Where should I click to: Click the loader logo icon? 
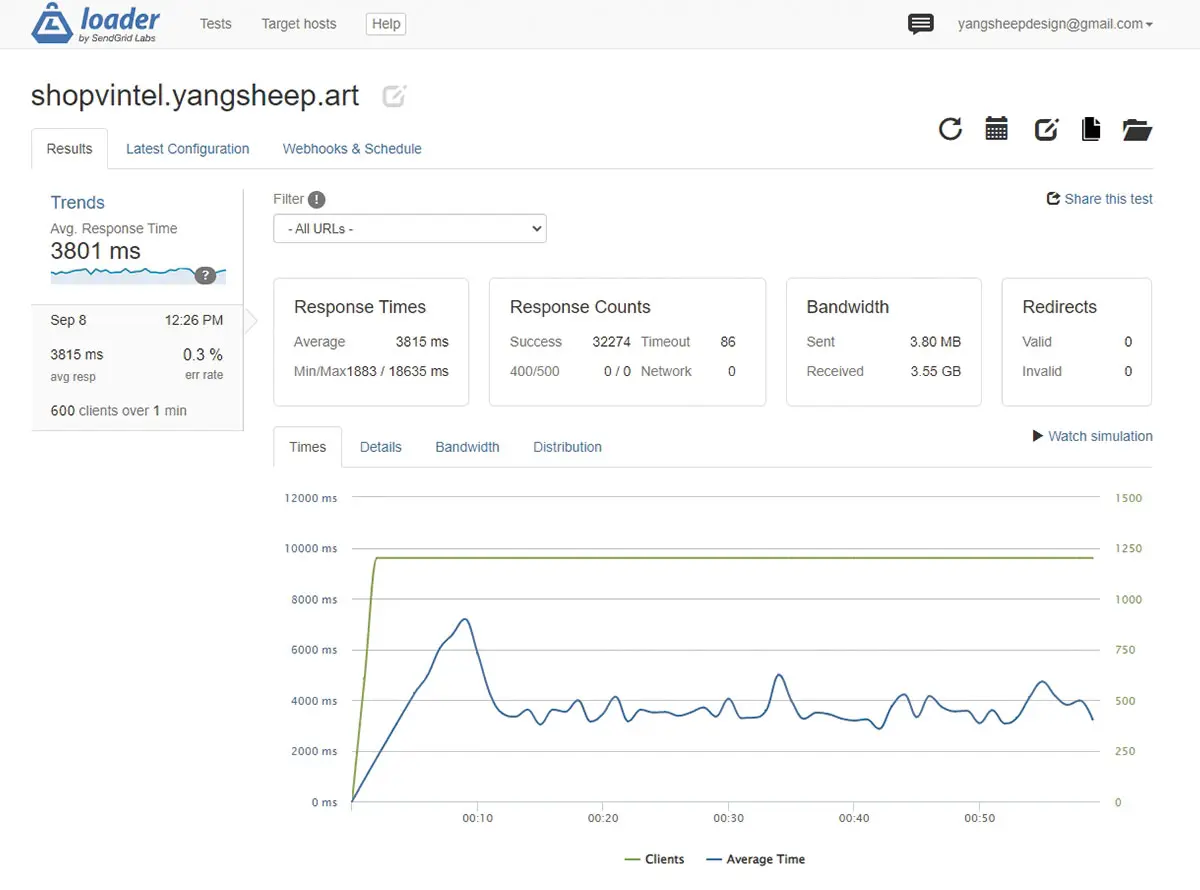pos(51,25)
